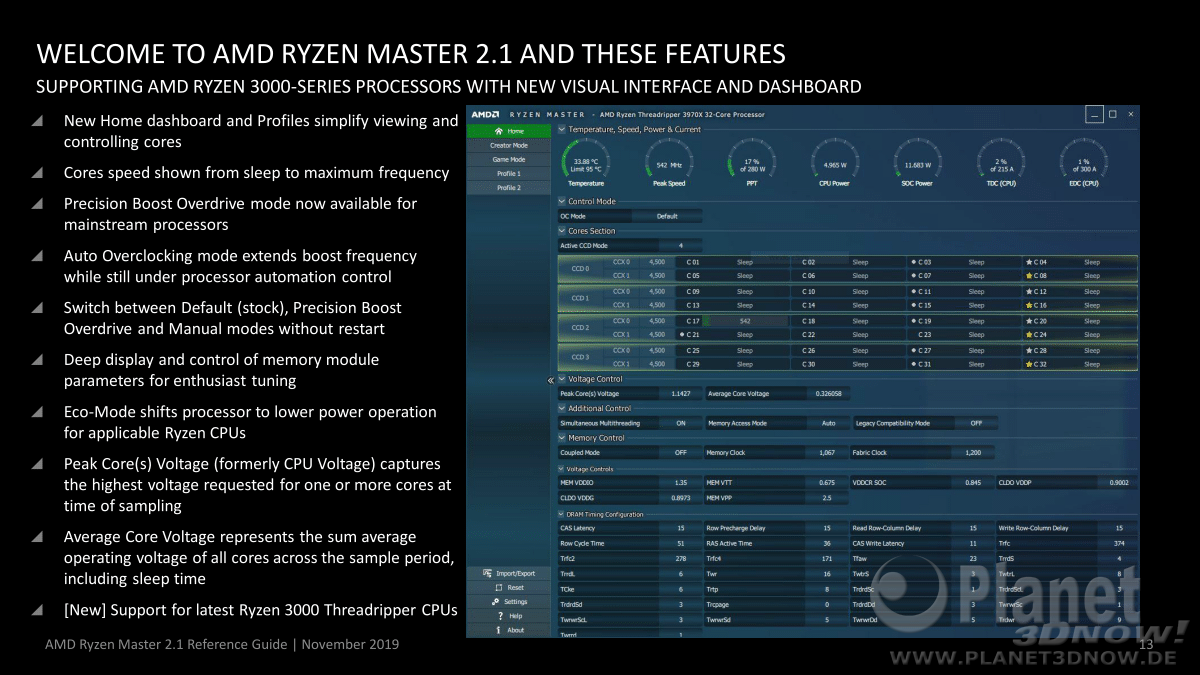Collapse the Control Mode section
The image size is (1200, 675).
point(562,202)
